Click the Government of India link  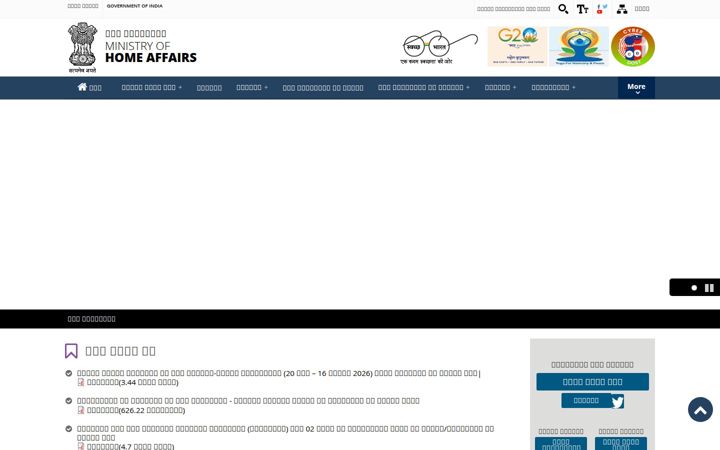pos(135,6)
